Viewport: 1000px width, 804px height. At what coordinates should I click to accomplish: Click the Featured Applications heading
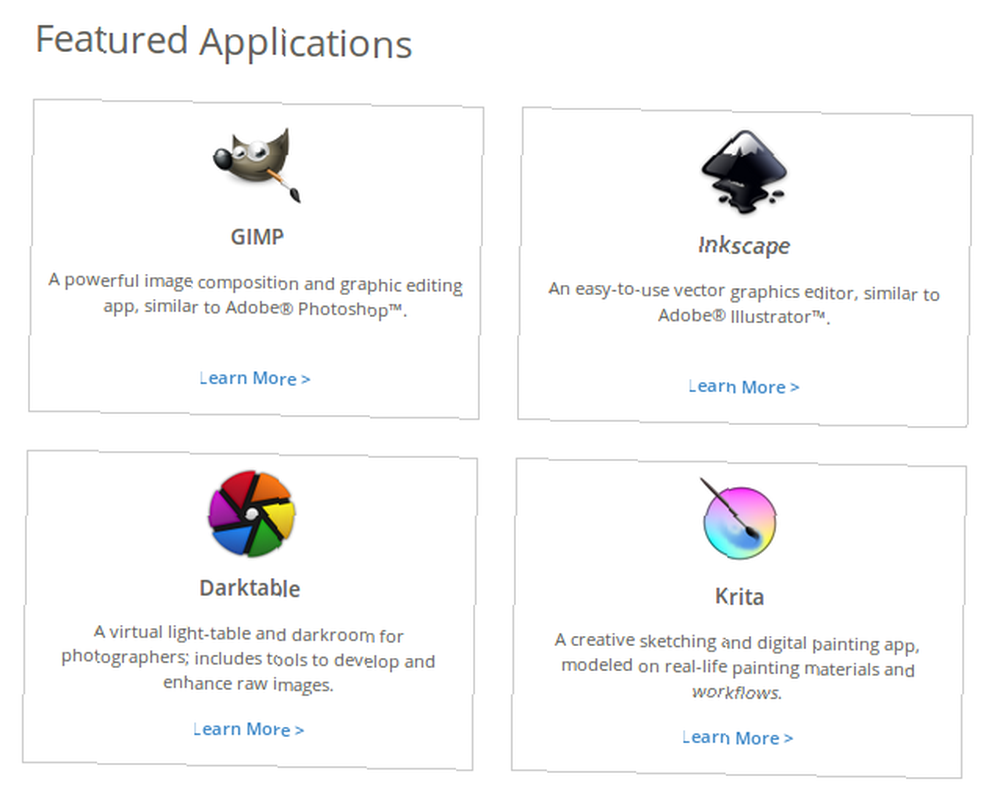click(x=224, y=41)
